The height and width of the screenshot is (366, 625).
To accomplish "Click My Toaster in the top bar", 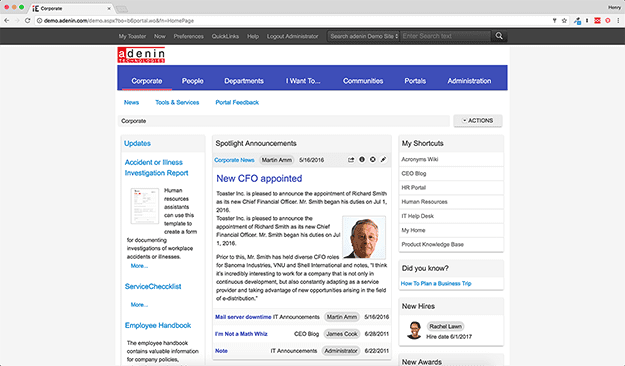I will tap(132, 36).
